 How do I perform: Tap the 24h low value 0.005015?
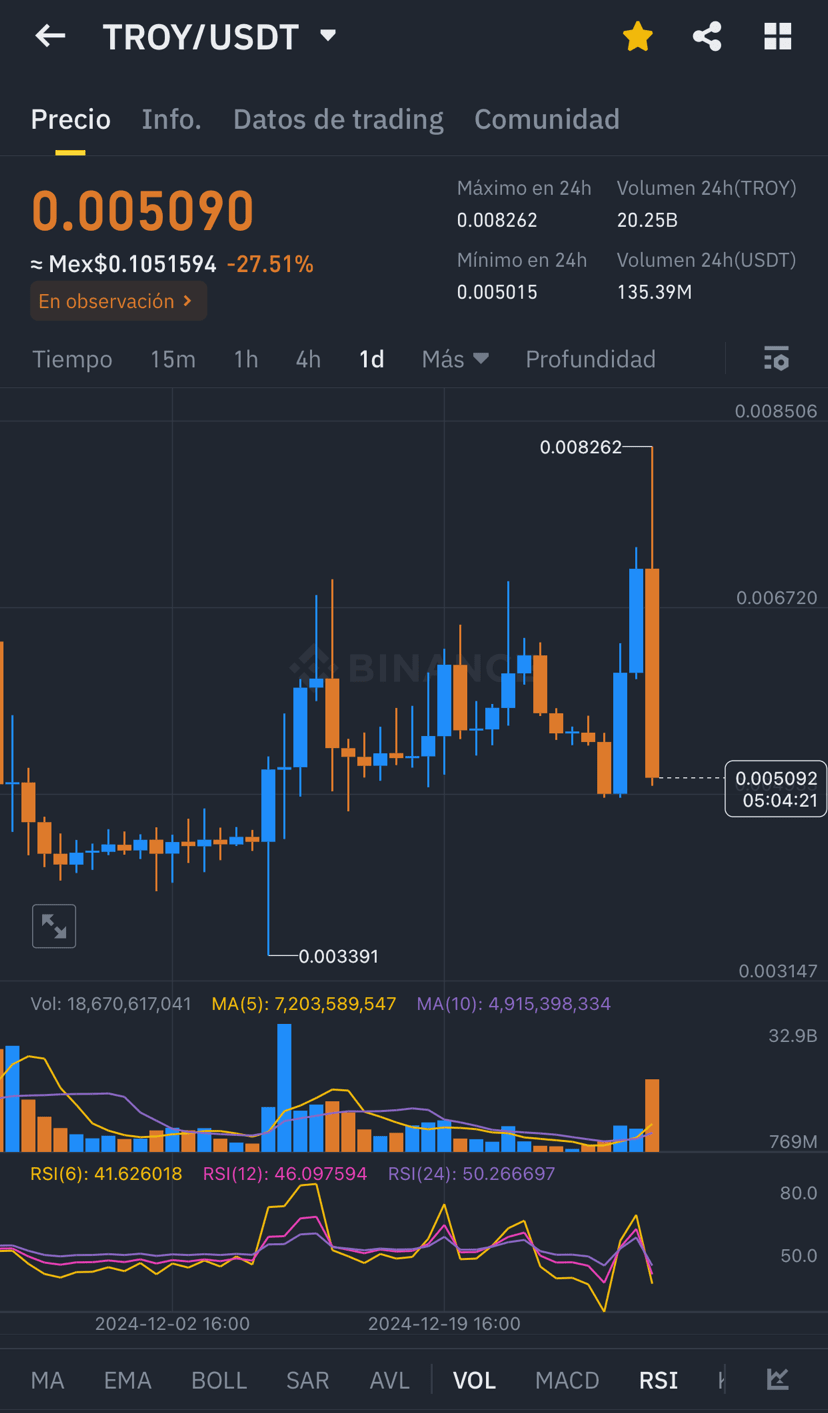coord(497,292)
